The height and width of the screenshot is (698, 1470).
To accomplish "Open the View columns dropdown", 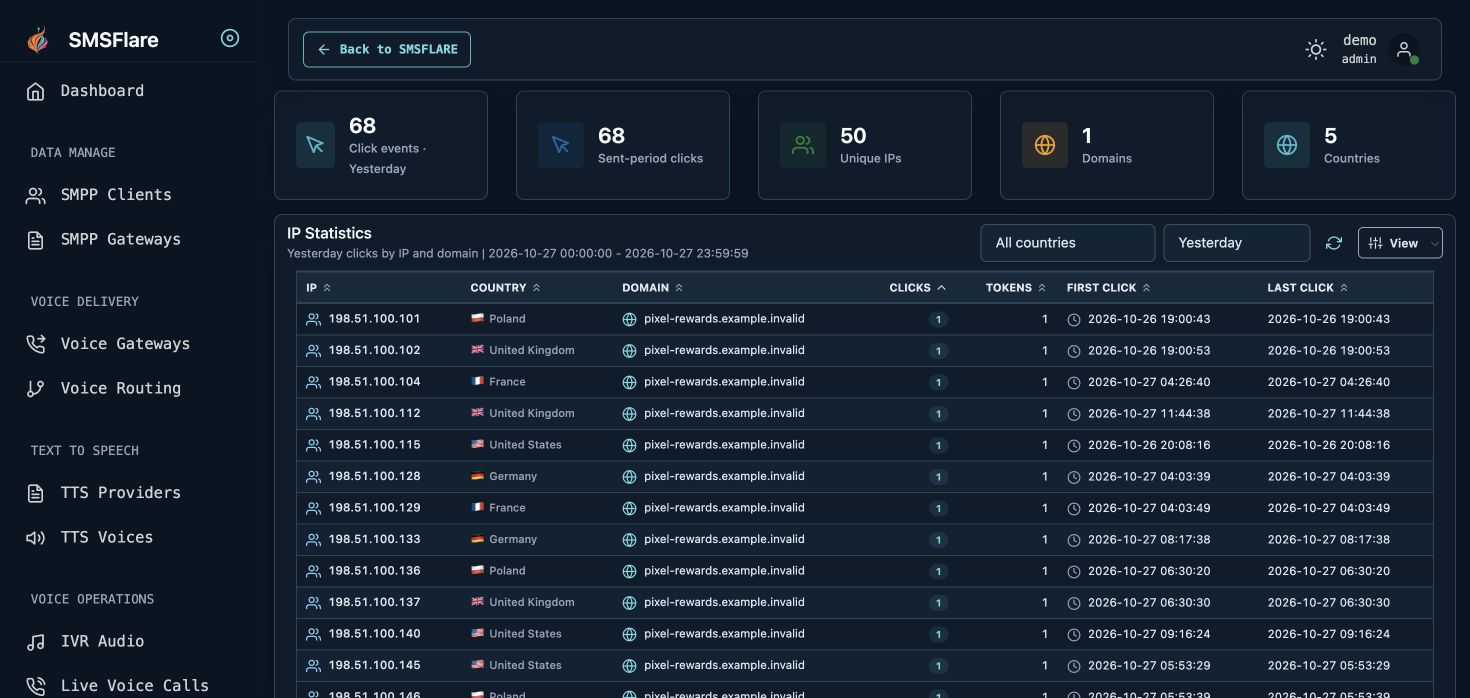I will 1400,243.
